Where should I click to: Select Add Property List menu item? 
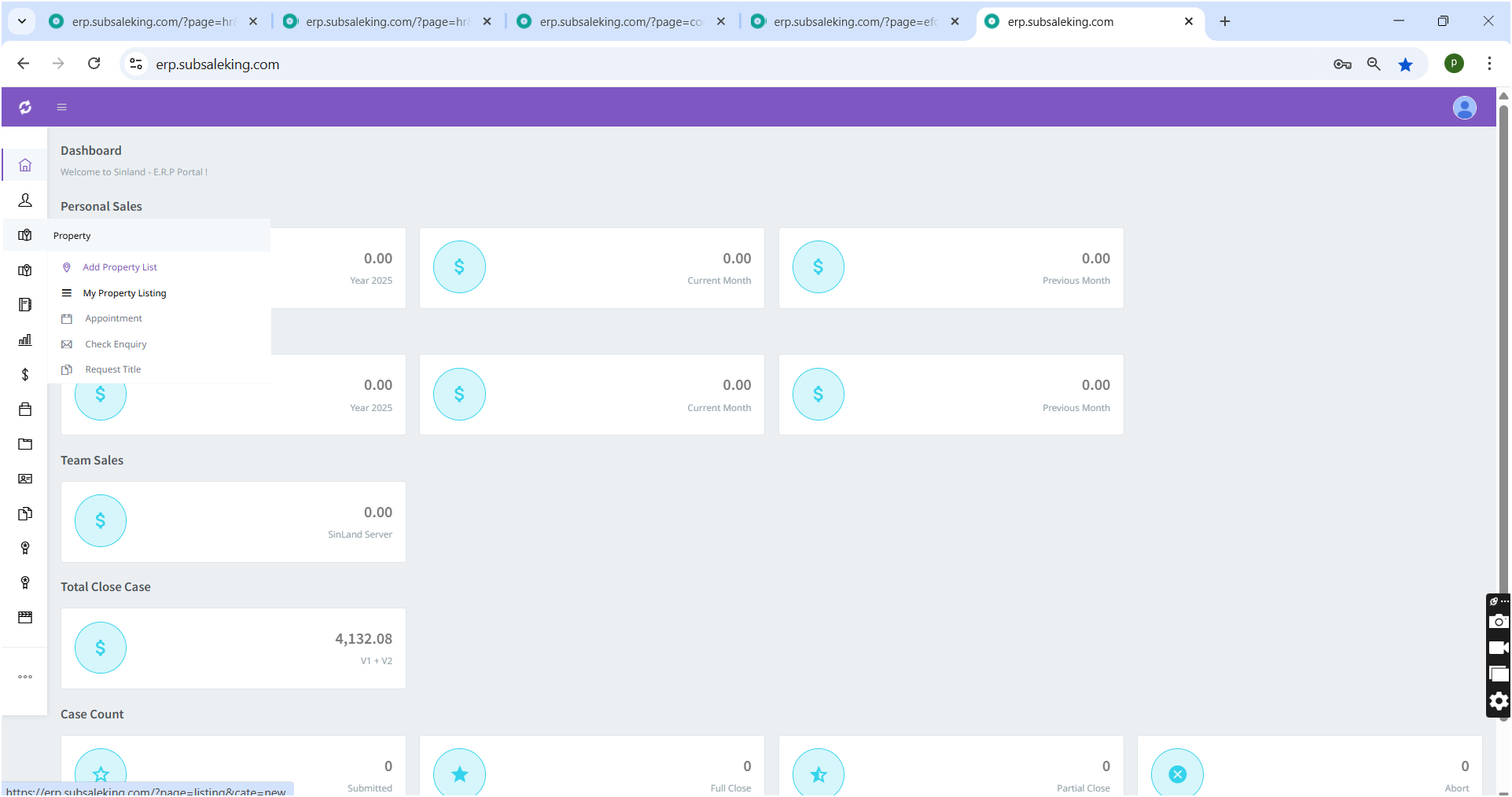click(x=120, y=267)
